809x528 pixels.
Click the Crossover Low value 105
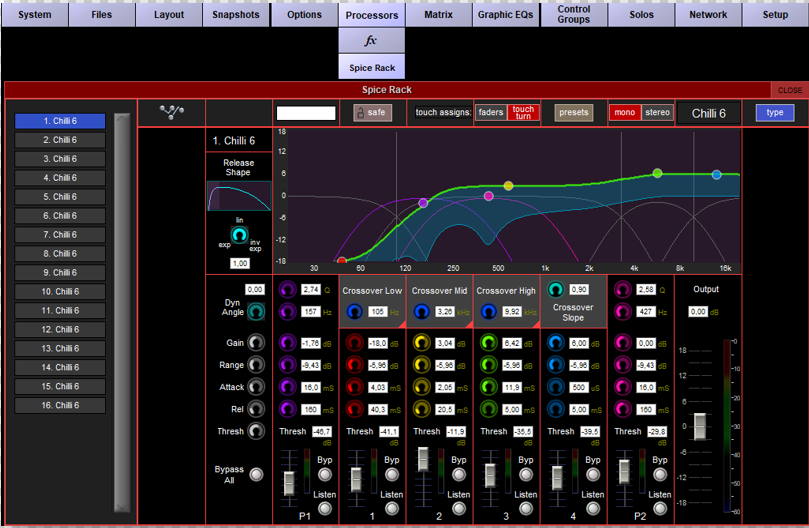click(x=378, y=312)
